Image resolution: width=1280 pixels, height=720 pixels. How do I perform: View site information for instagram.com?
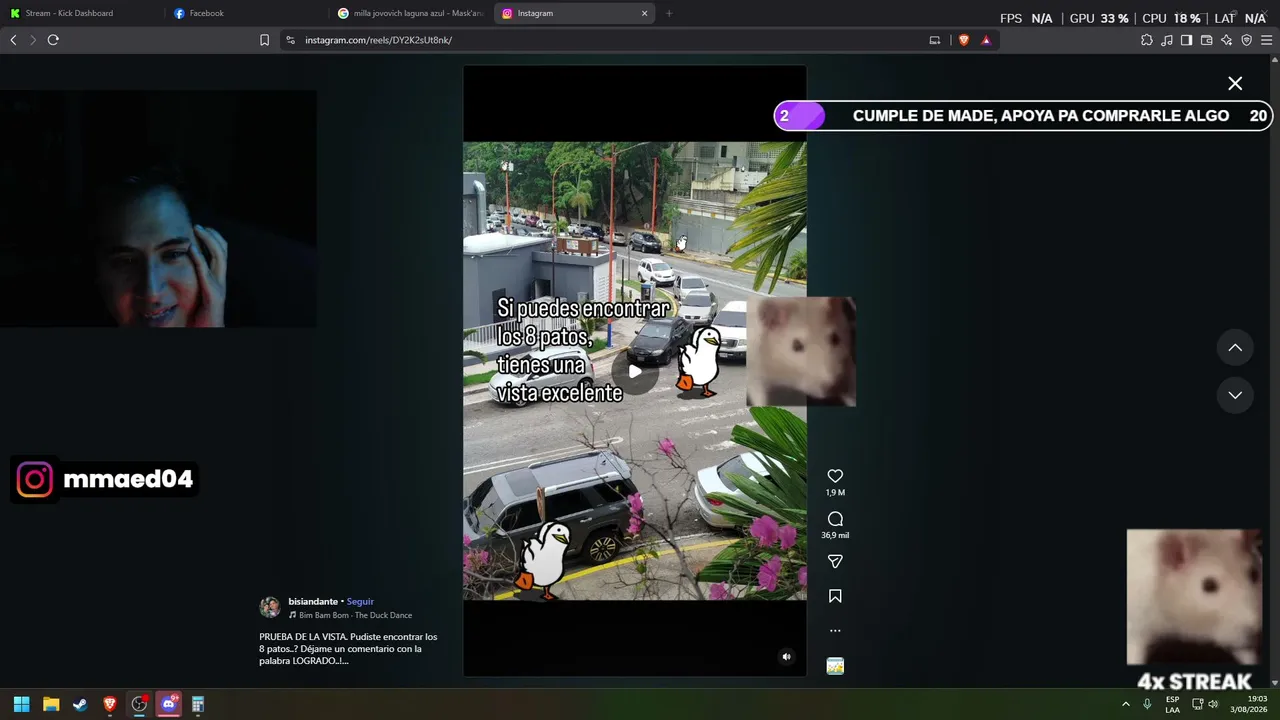coord(290,40)
